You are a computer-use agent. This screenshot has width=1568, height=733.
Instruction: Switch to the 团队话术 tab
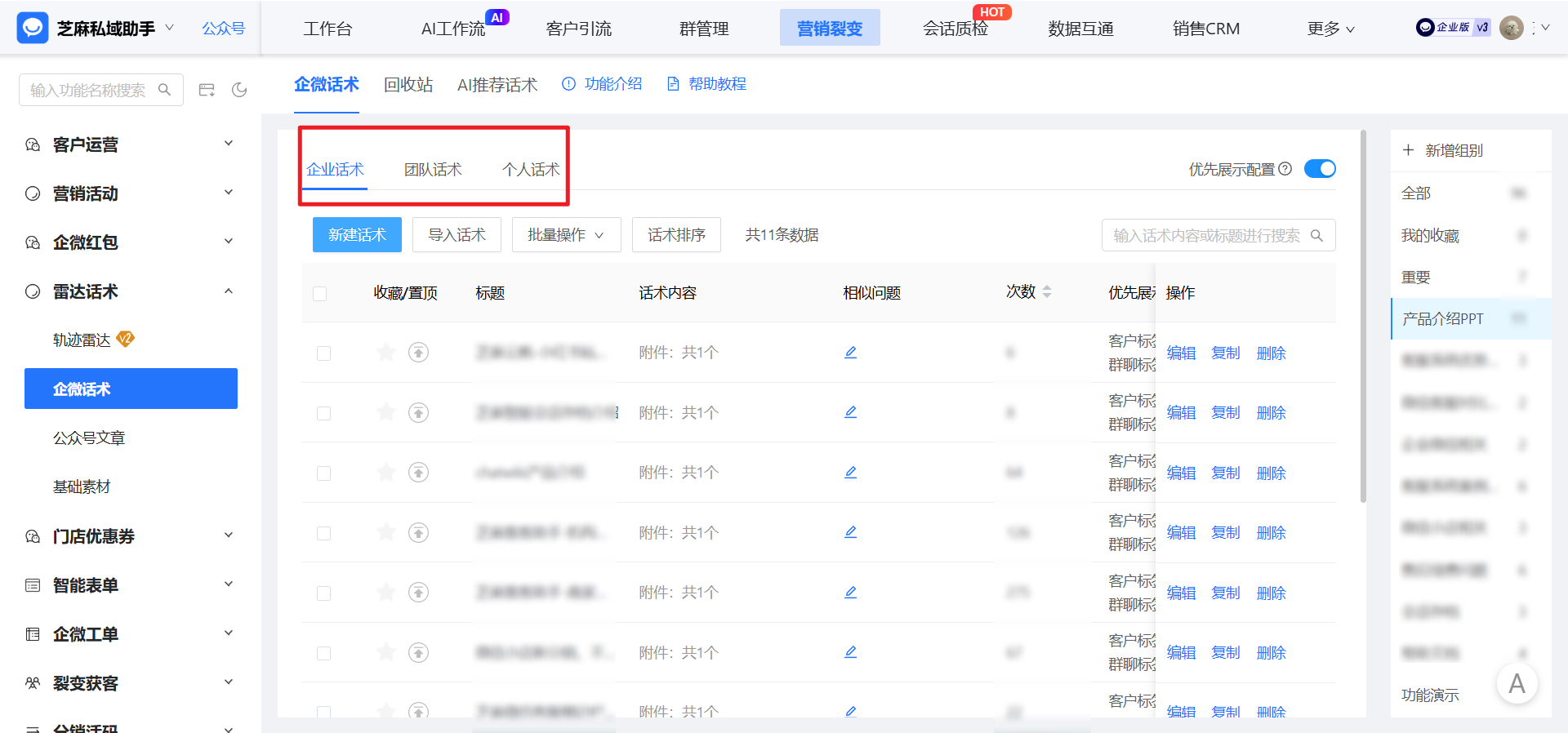(433, 169)
